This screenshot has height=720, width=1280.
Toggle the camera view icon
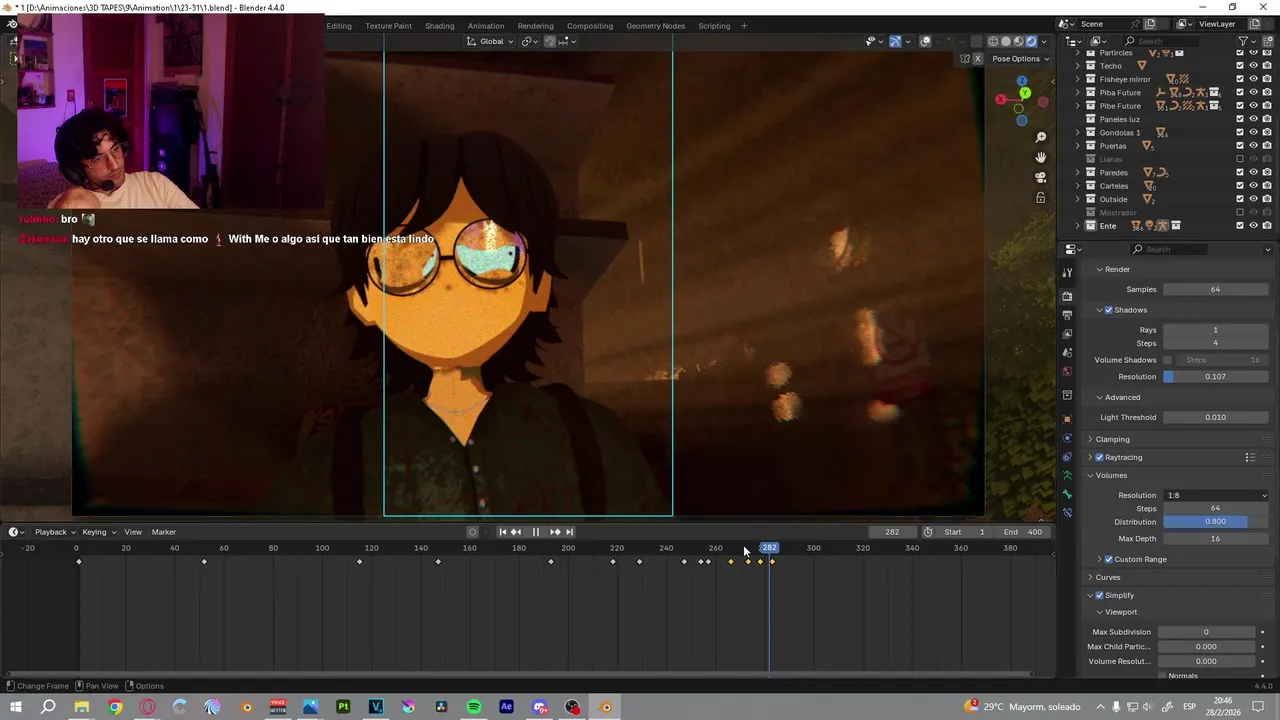tap(1040, 178)
